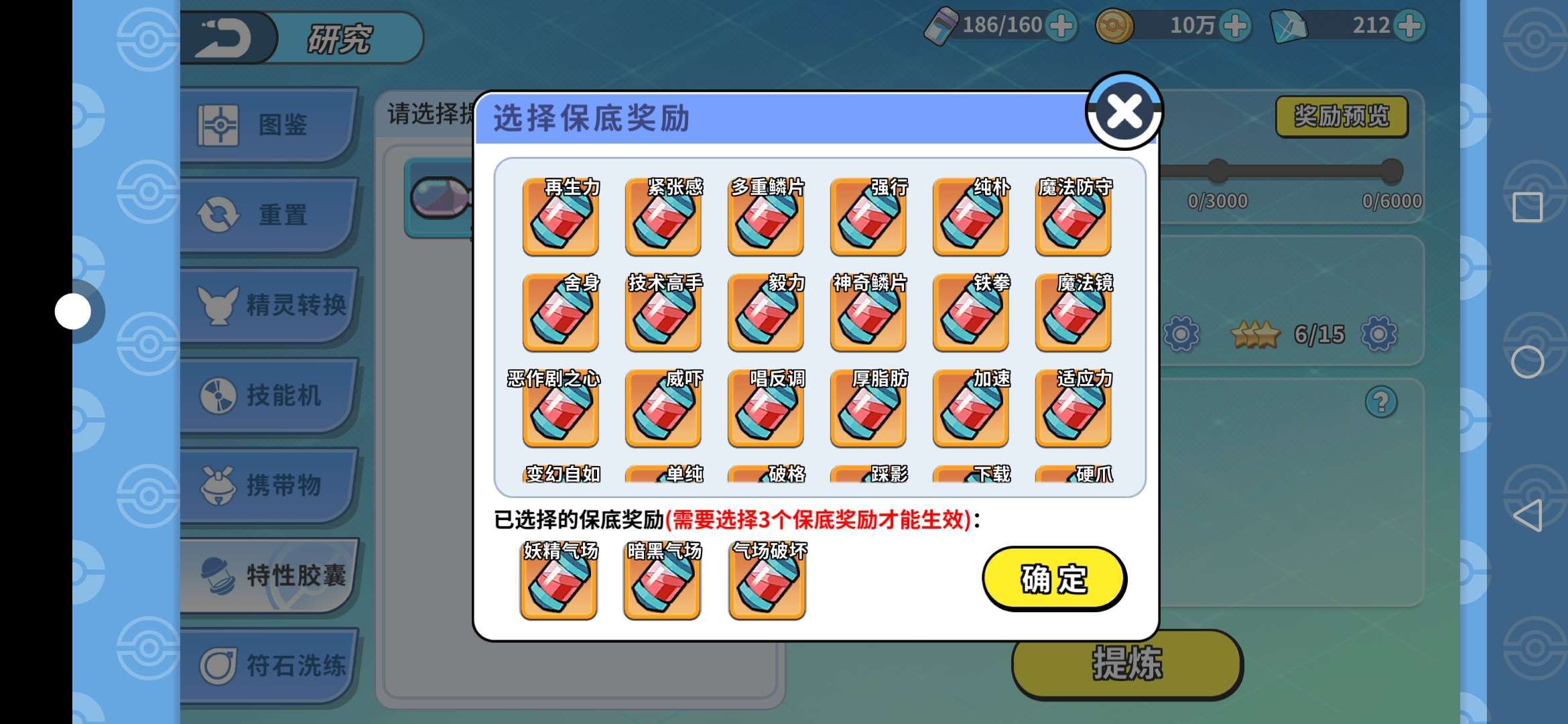Pick the 加速 ability capsule
1568x724 pixels.
click(971, 408)
